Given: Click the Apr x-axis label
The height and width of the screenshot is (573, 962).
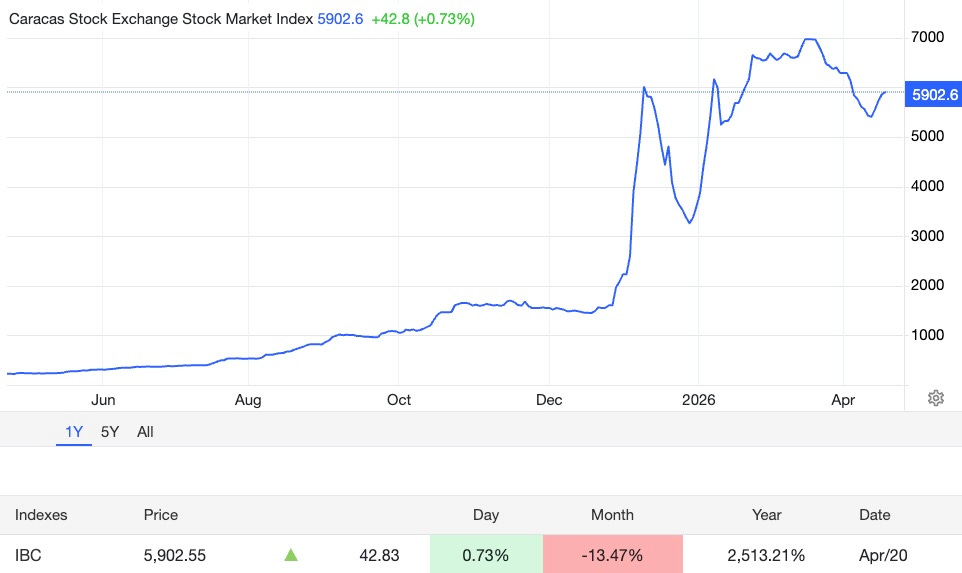Looking at the screenshot, I should [843, 400].
